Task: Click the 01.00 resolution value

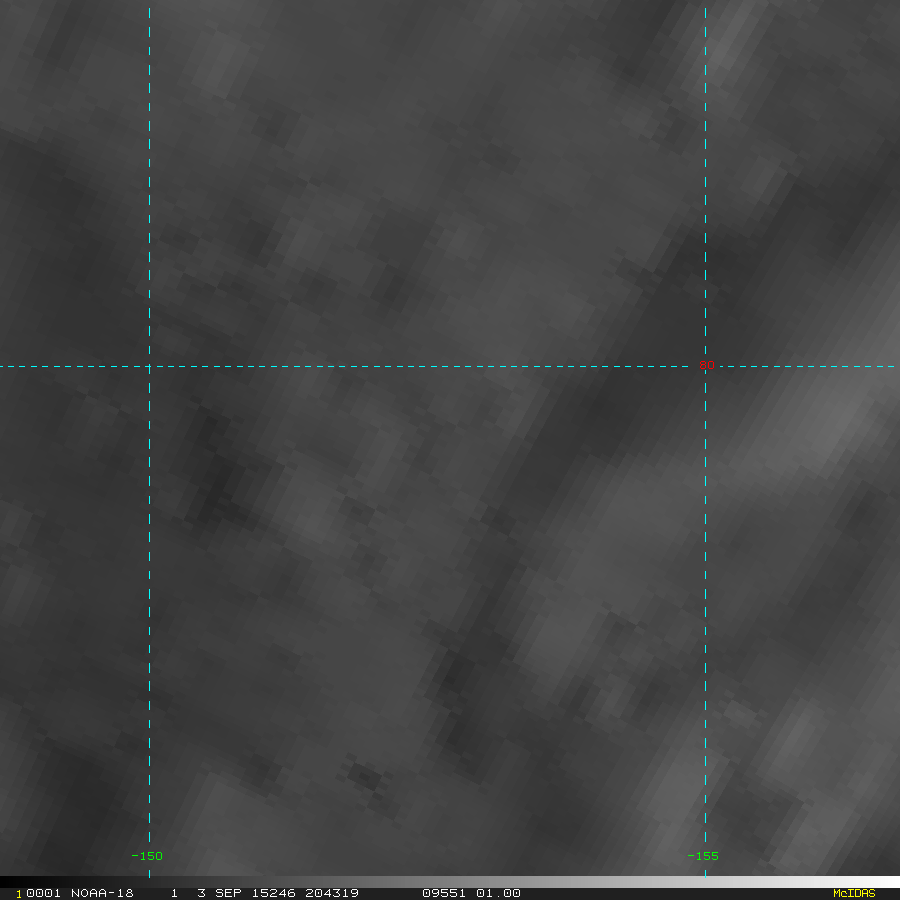Action: pyautogui.click(x=498, y=893)
